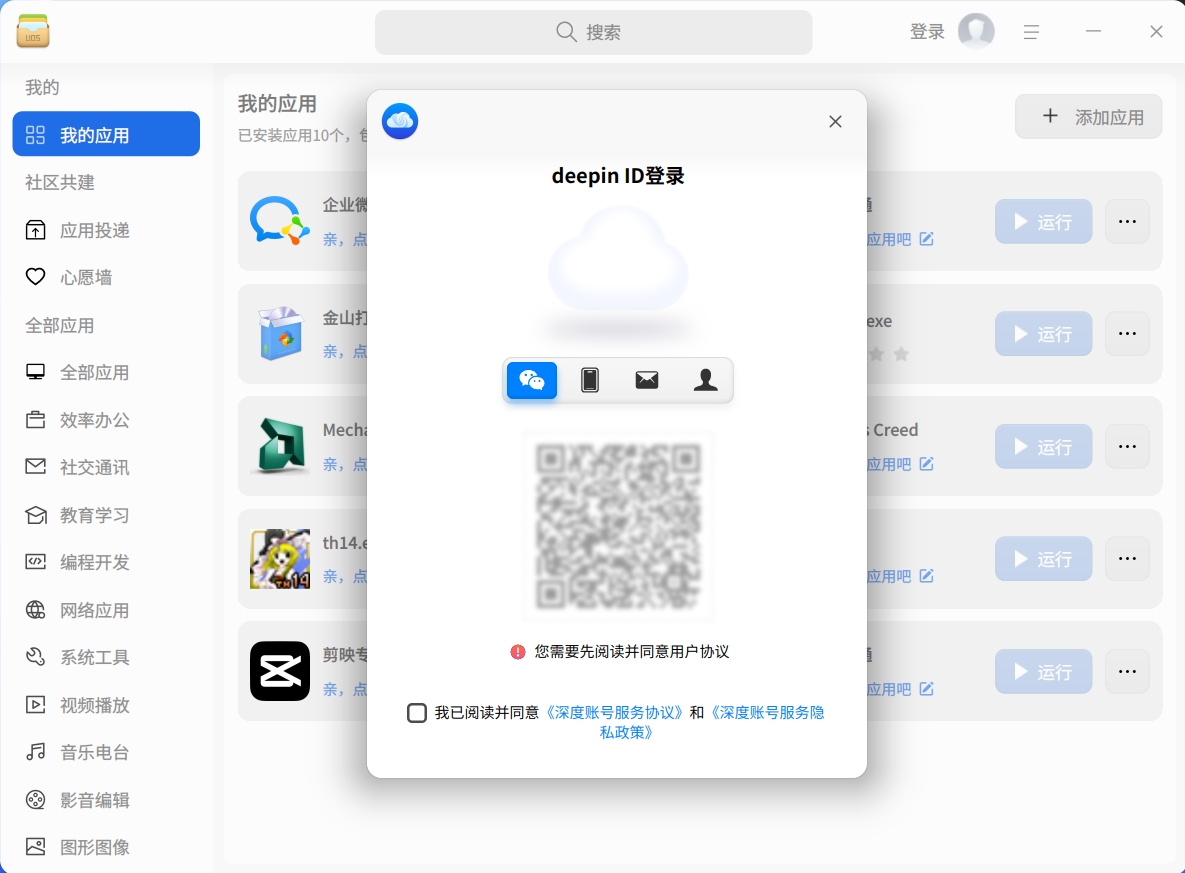Switch to phone number login tab
1185x873 pixels.
589,380
